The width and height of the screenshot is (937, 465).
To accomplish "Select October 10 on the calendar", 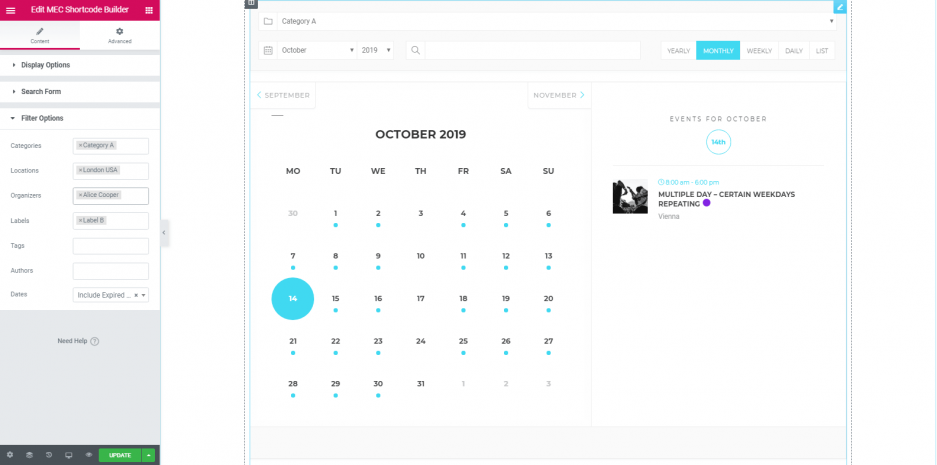I will pyautogui.click(x=421, y=256).
